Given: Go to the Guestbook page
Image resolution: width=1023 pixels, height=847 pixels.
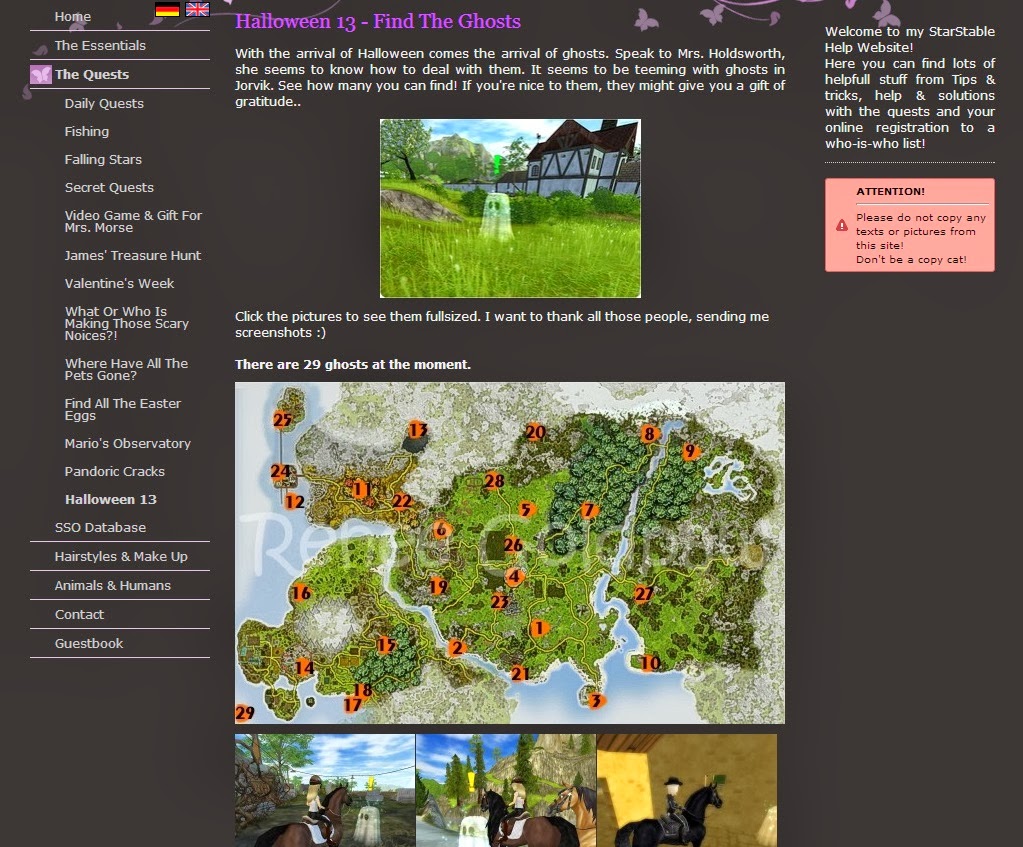Looking at the screenshot, I should [x=90, y=642].
